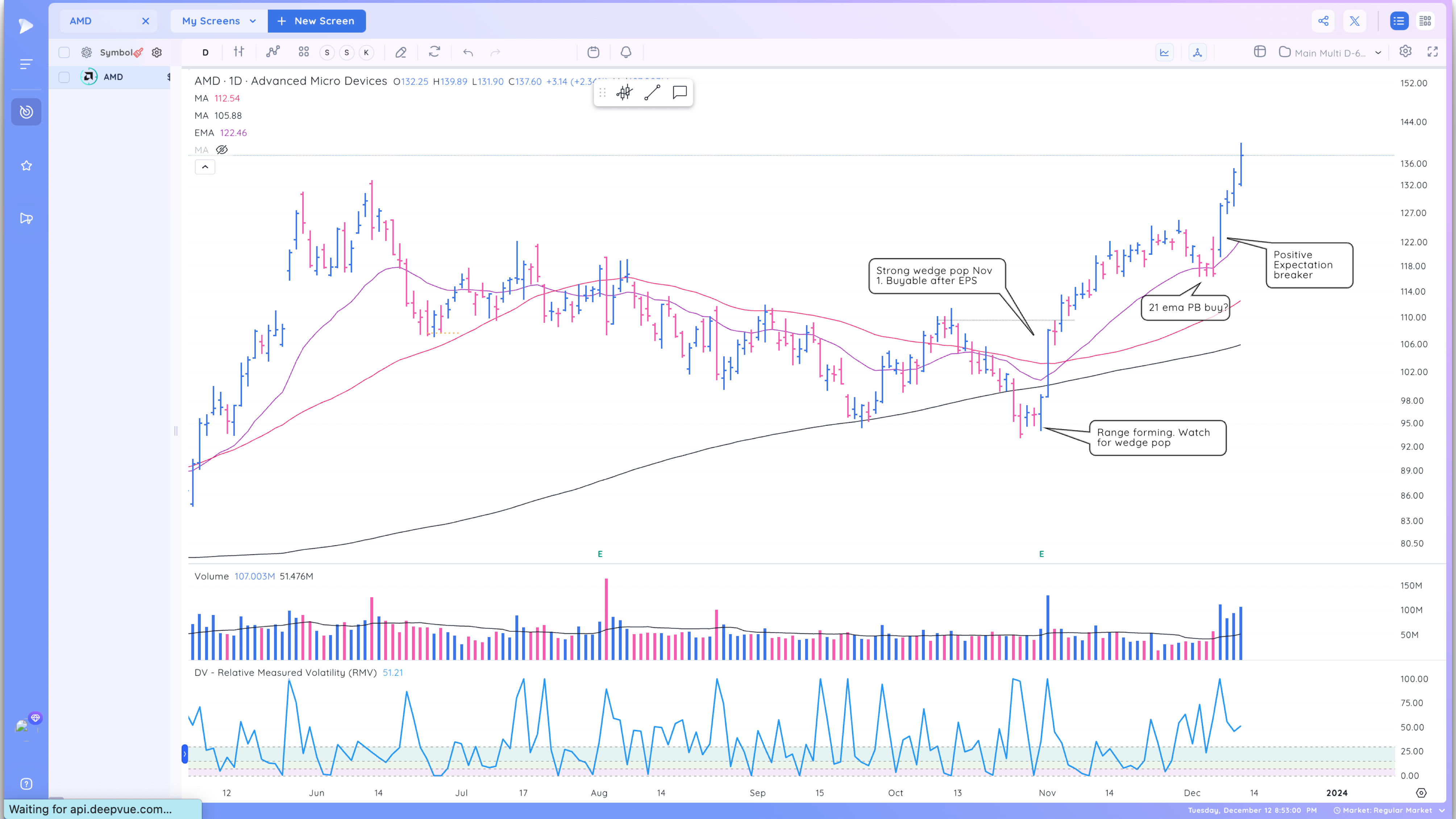Open the favorites star sidebar icon
The width and height of the screenshot is (1456, 819).
click(x=26, y=166)
